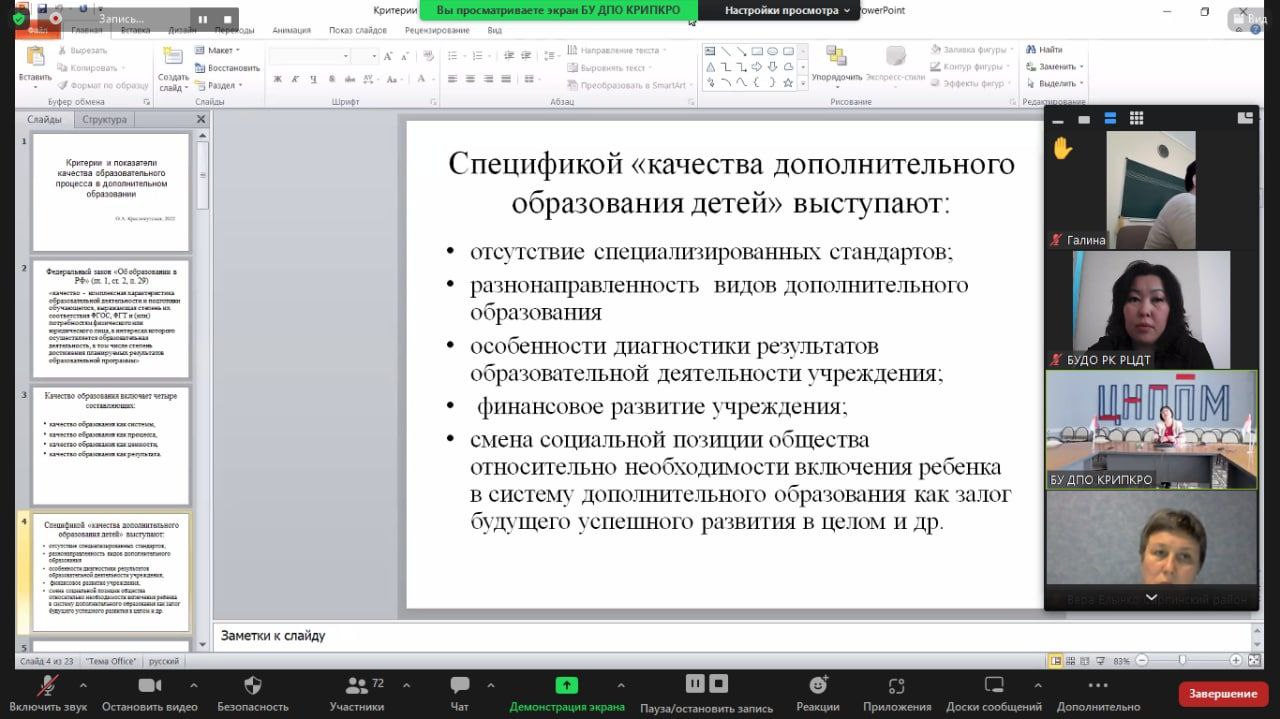Pause the recording in Zoom toolbar
The image size is (1280, 719).
click(x=695, y=684)
